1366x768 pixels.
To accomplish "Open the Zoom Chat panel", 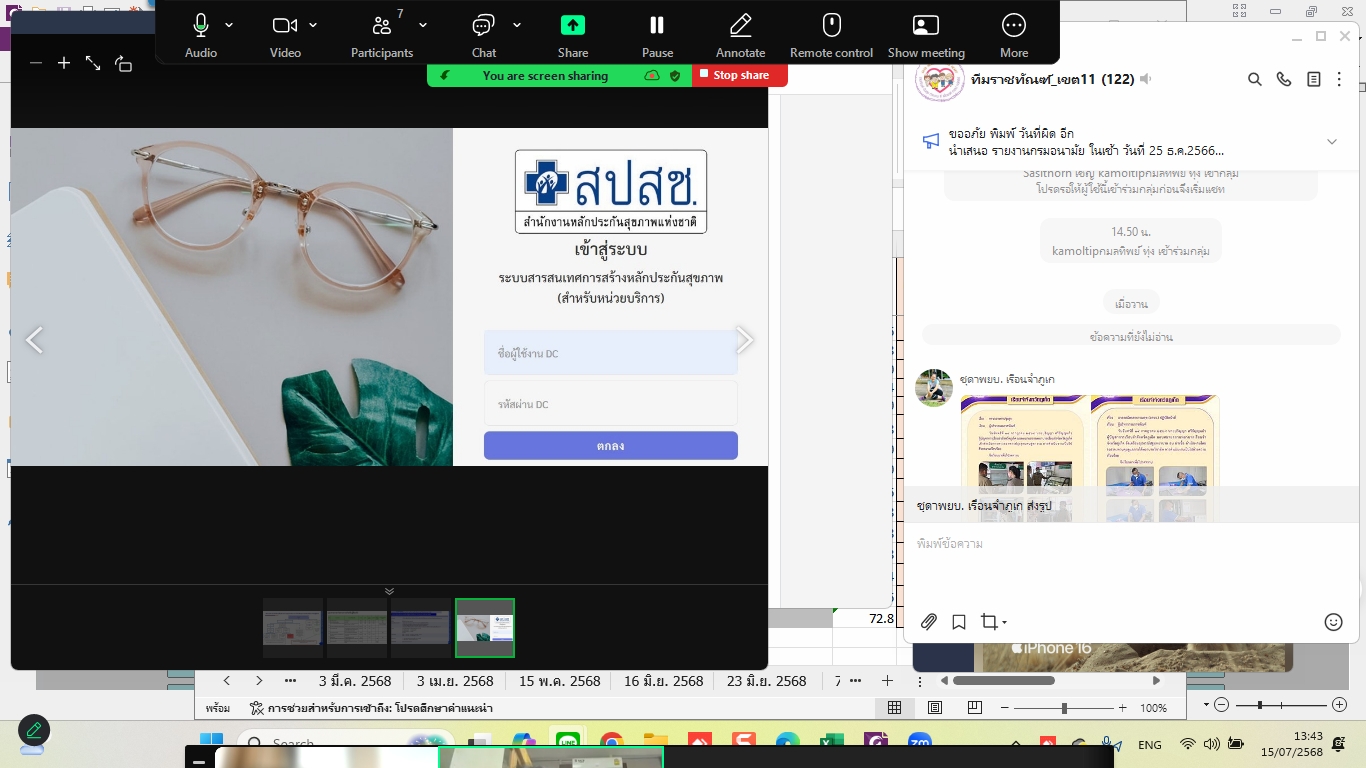I will click(x=484, y=35).
